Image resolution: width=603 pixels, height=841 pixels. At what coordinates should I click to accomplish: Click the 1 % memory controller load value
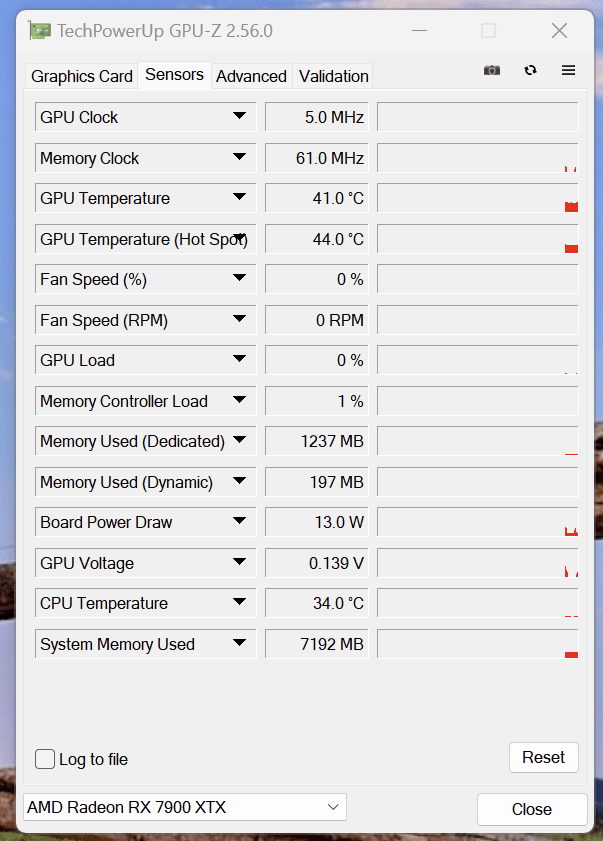(317, 401)
